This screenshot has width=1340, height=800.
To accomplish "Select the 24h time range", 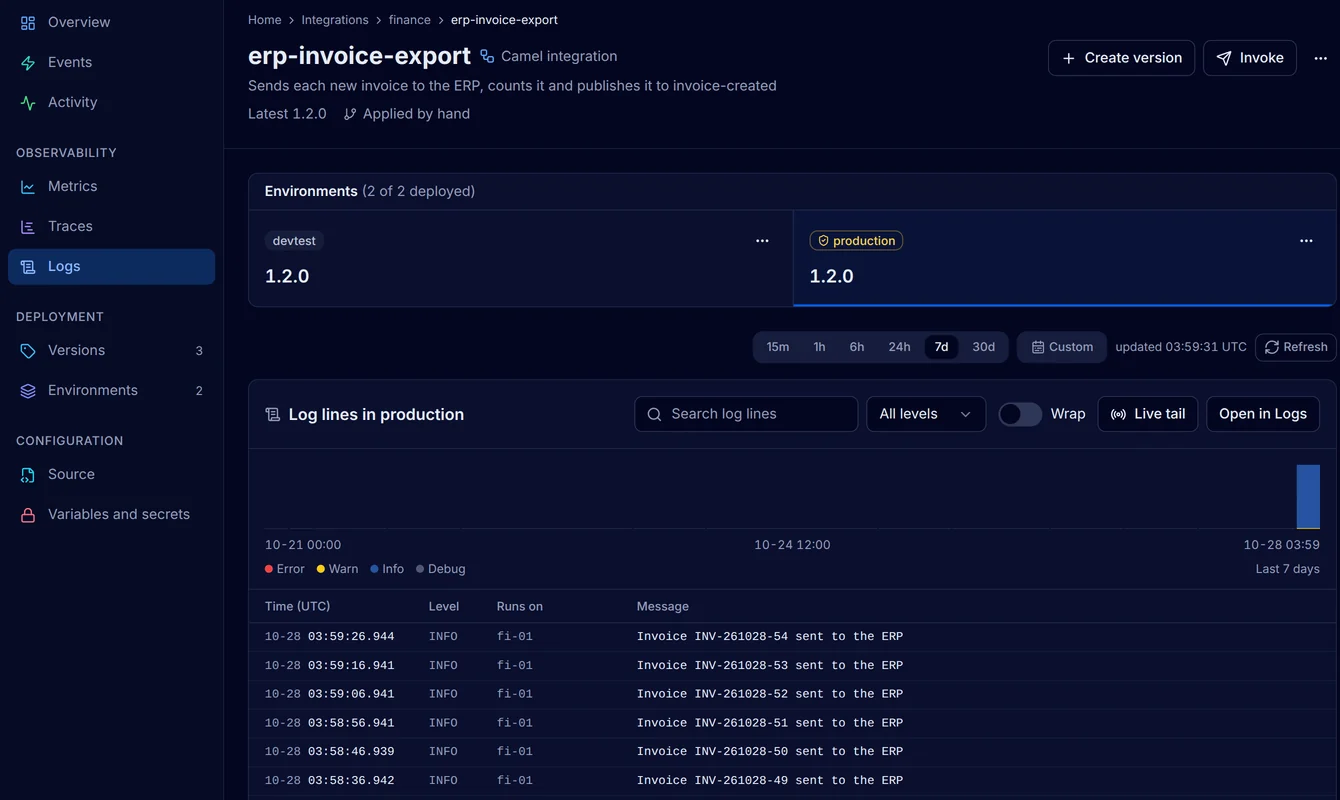I will 899,347.
